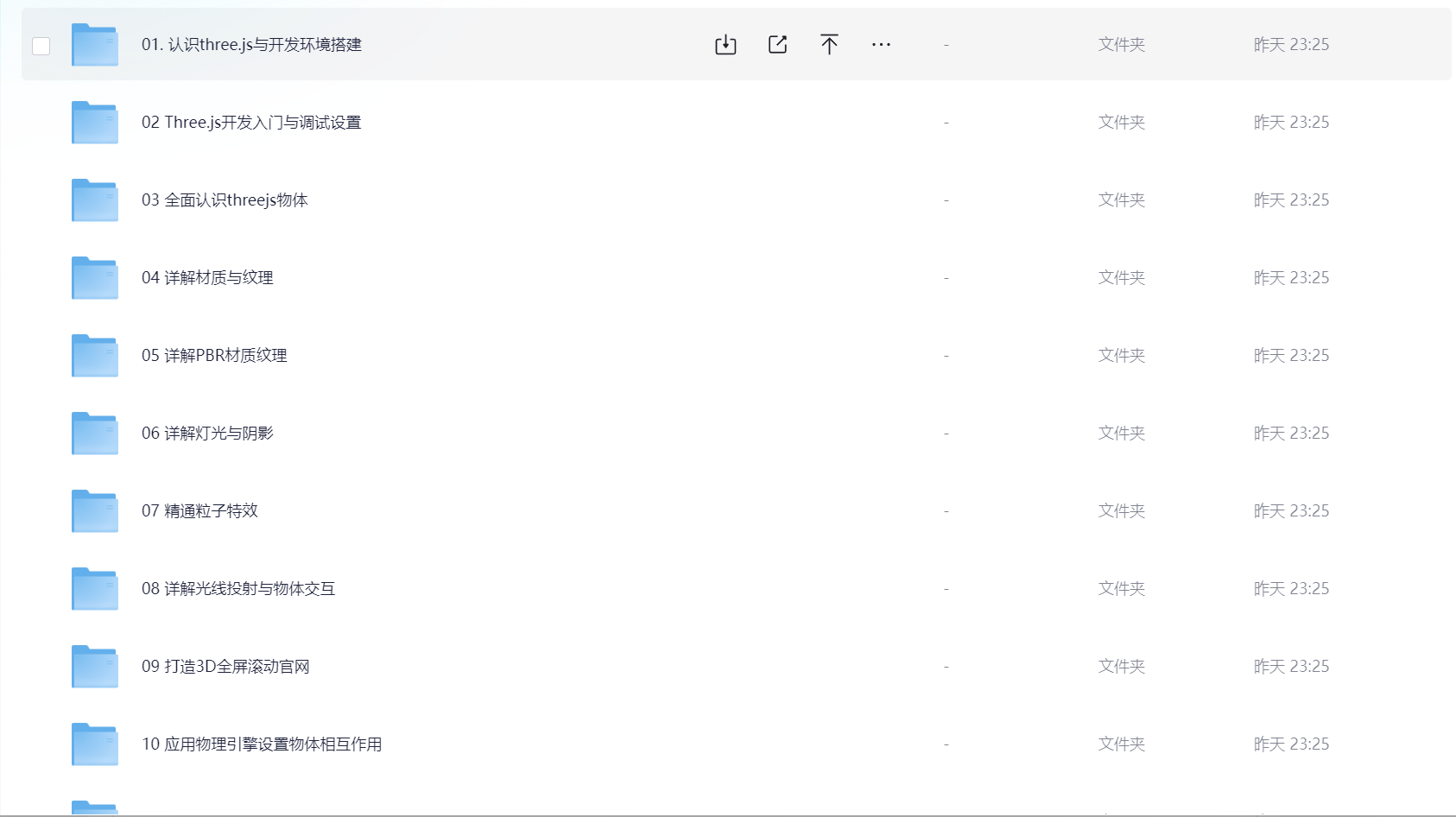Open folder icon for 04 详解材质与纹理
The height and width of the screenshot is (817, 1456).
[x=95, y=278]
